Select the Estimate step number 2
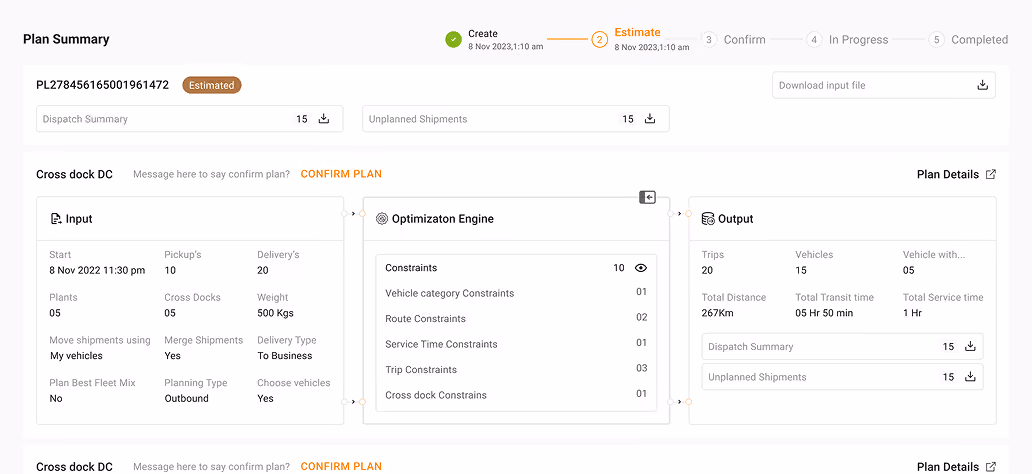The image size is (1032, 474). click(x=599, y=40)
